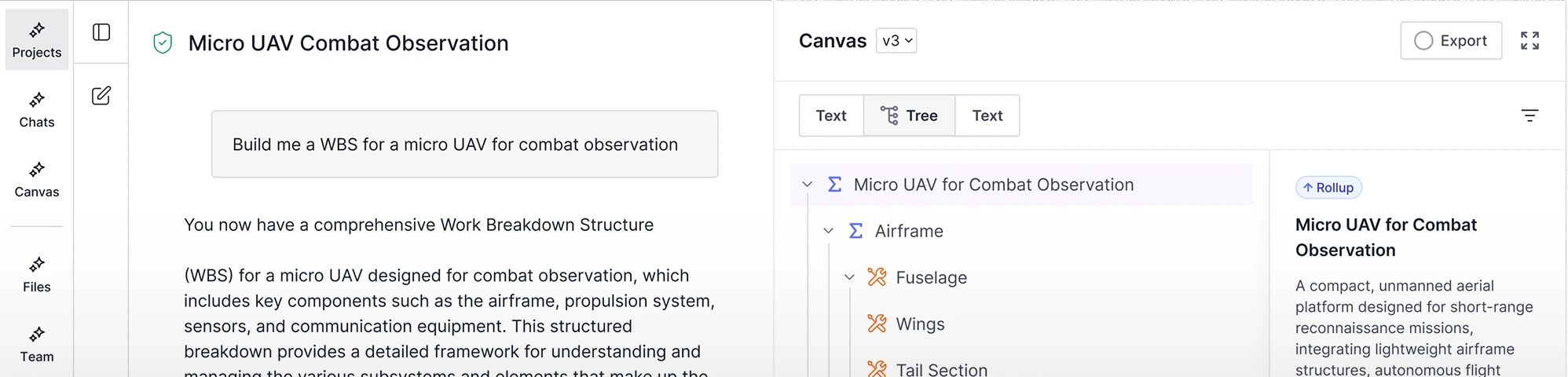This screenshot has height=377, width=1568.
Task: Select the Wings tree item
Action: pos(920,324)
